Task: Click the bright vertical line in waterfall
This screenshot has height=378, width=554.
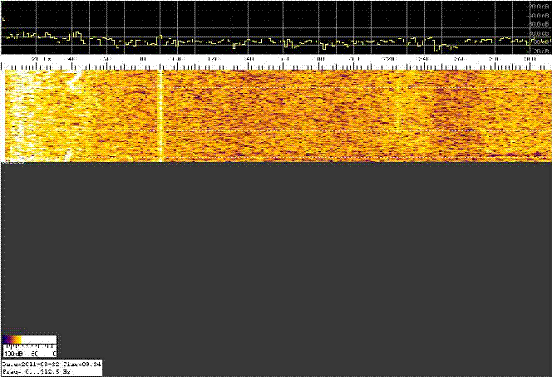Action: click(160, 116)
